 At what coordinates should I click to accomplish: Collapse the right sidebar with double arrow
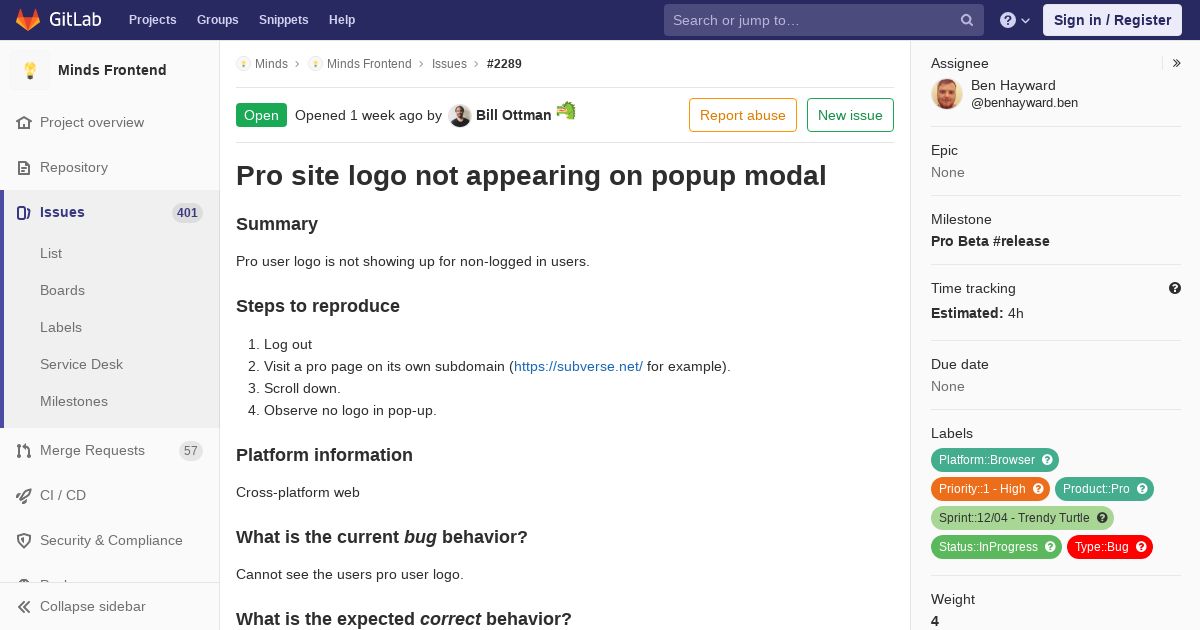[x=1177, y=63]
